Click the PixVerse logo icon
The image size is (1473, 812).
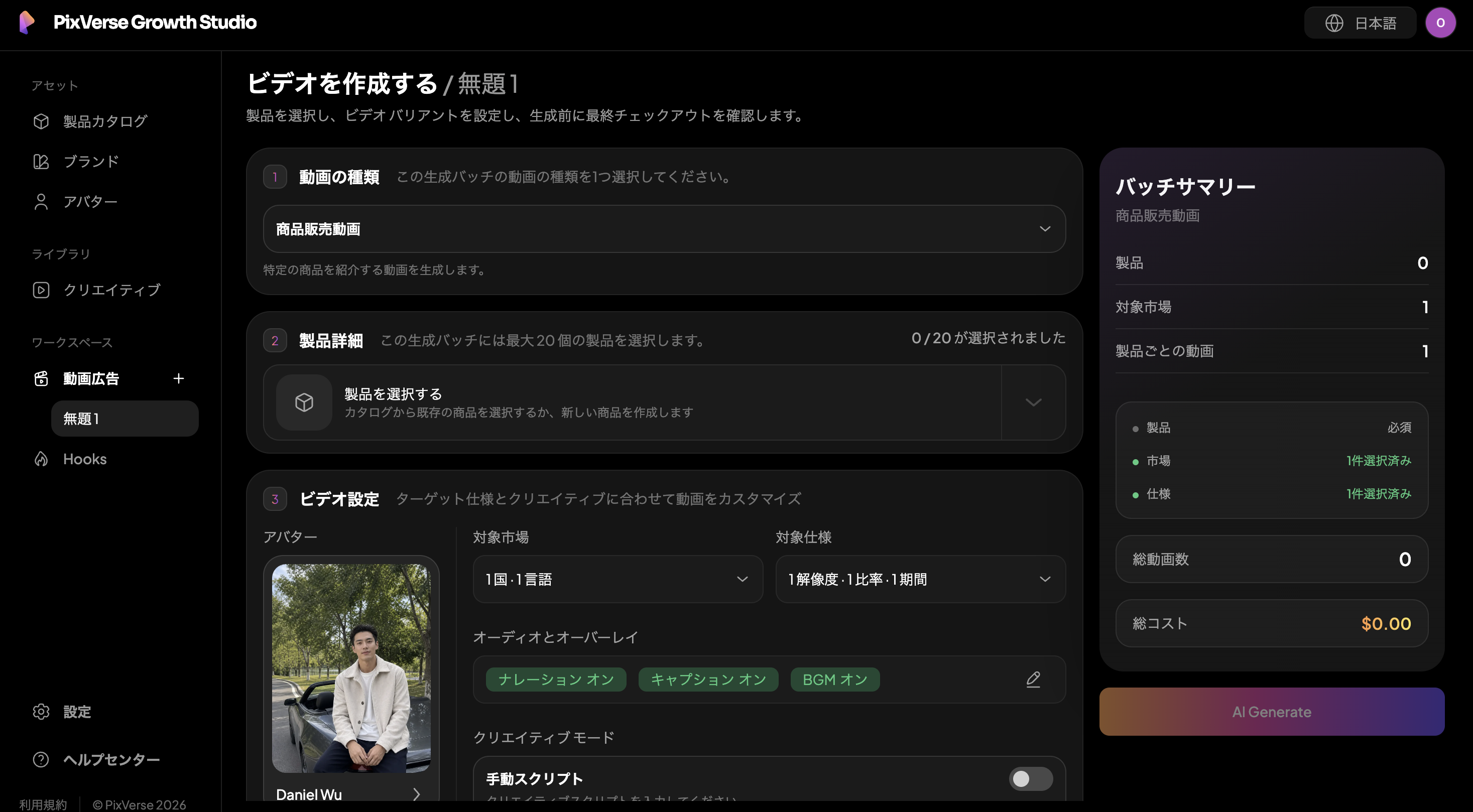27,22
